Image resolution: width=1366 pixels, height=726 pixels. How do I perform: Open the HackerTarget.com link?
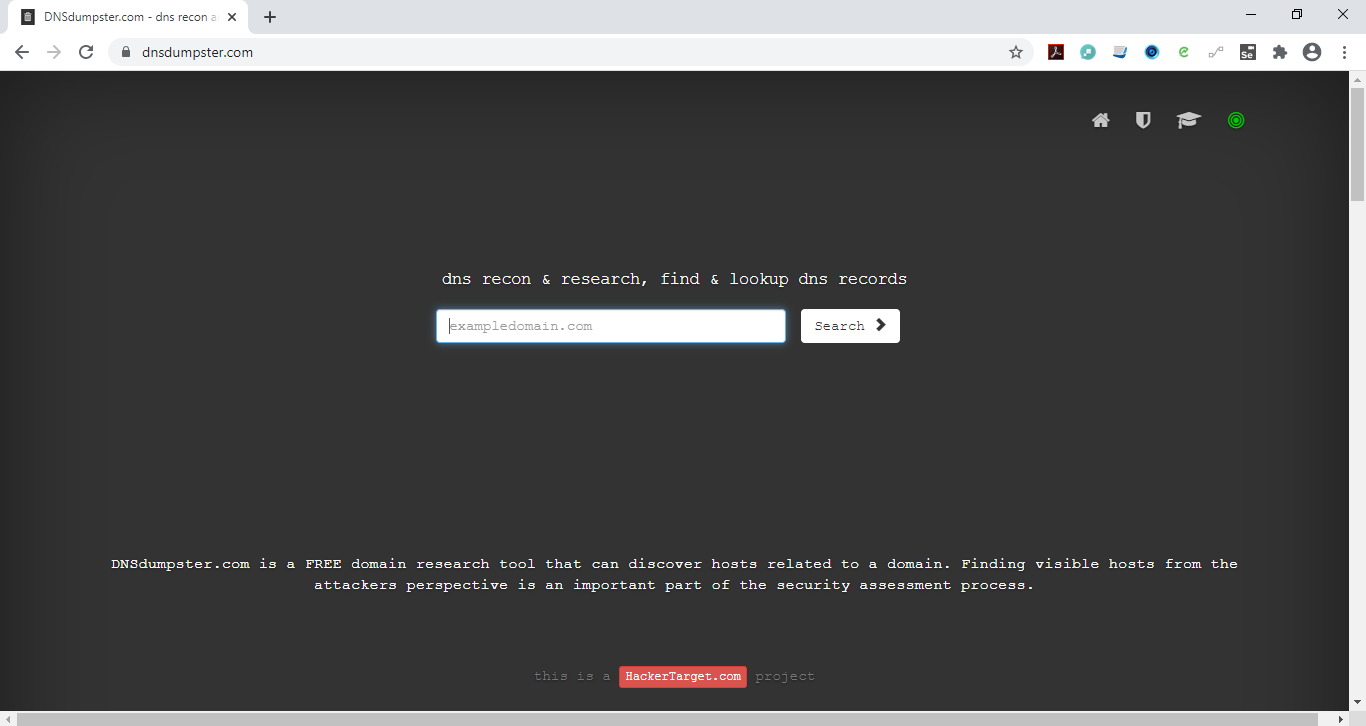pos(683,677)
